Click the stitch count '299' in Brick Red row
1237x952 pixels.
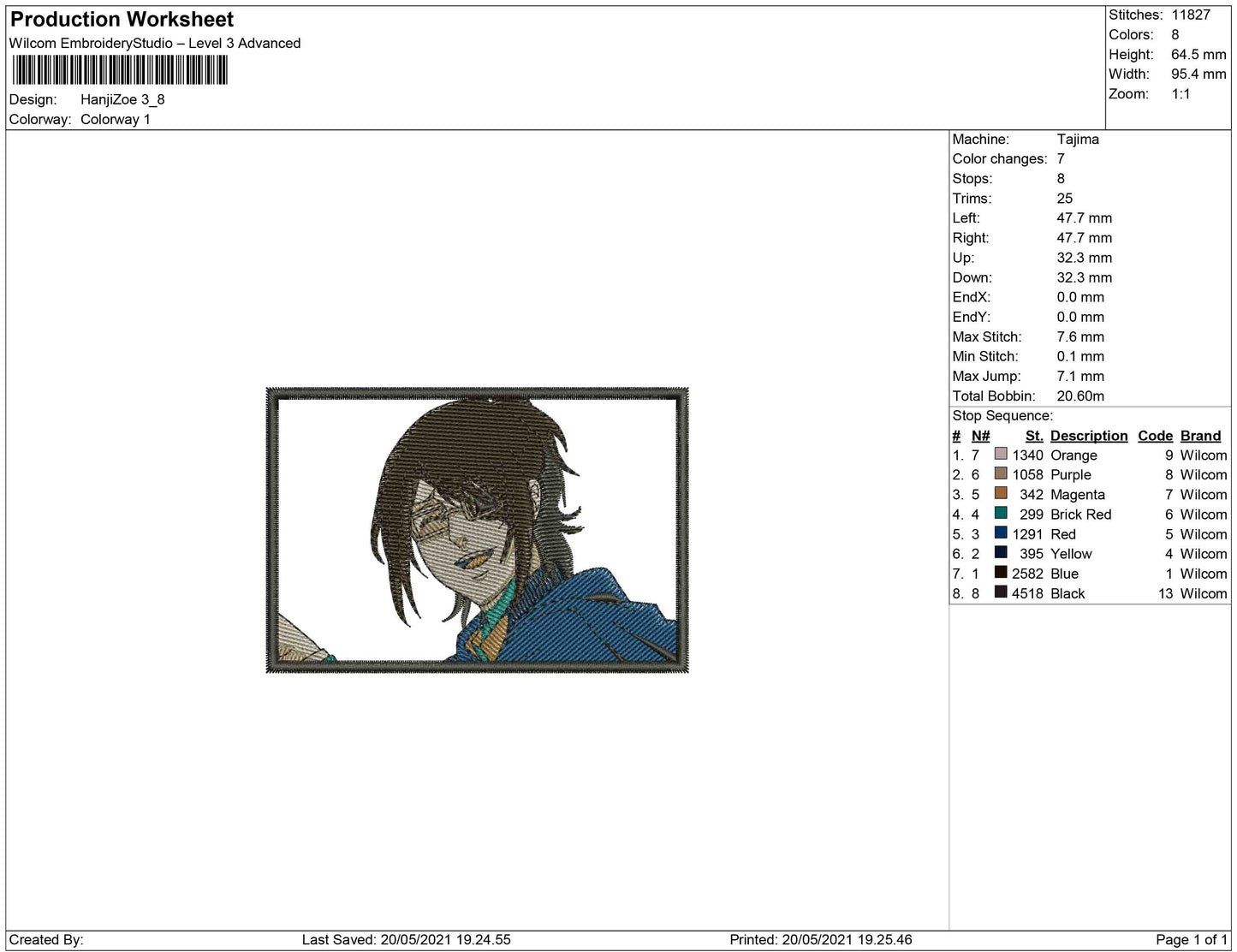coord(1032,515)
